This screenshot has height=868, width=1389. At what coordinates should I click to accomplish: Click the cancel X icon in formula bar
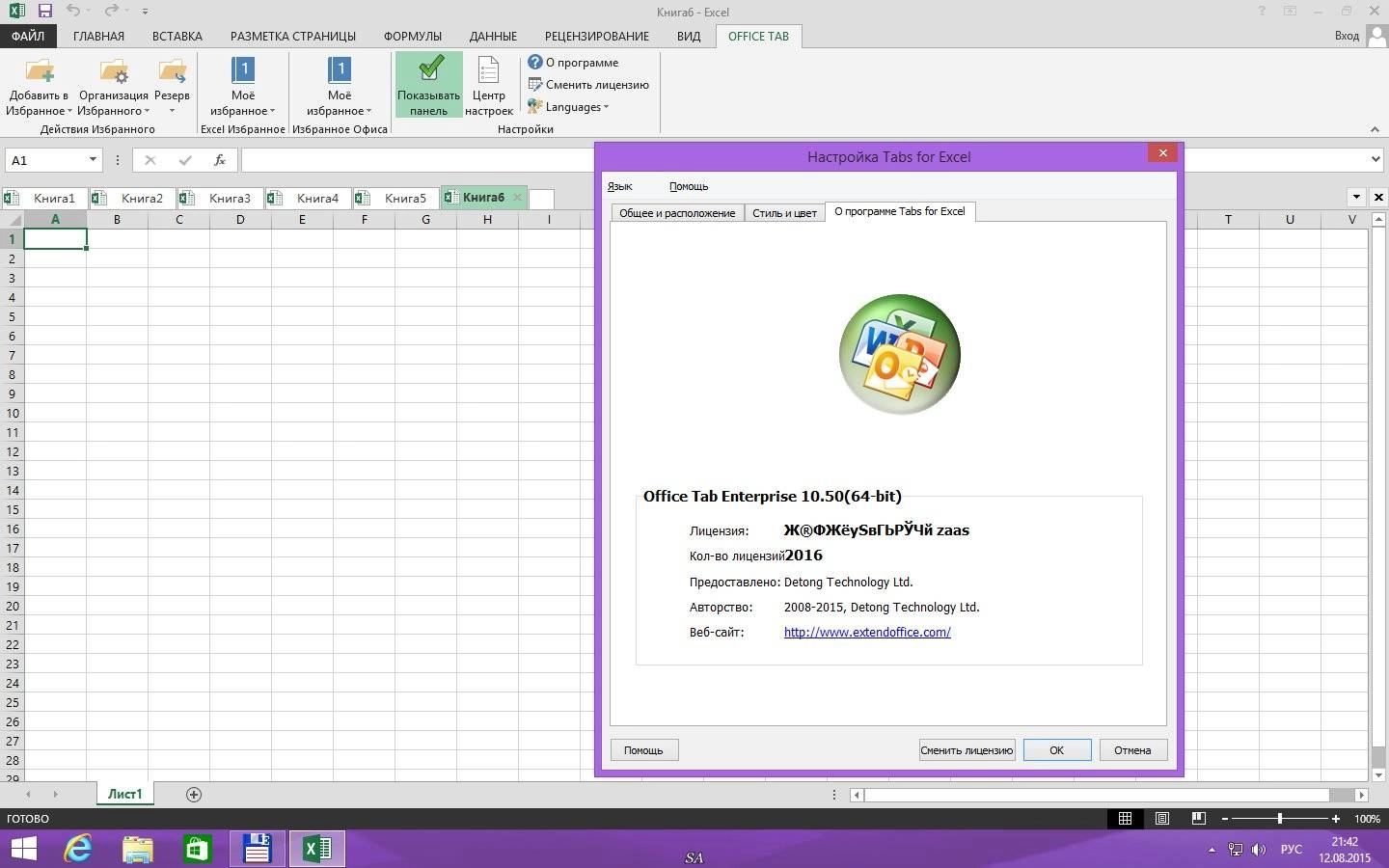tap(150, 160)
